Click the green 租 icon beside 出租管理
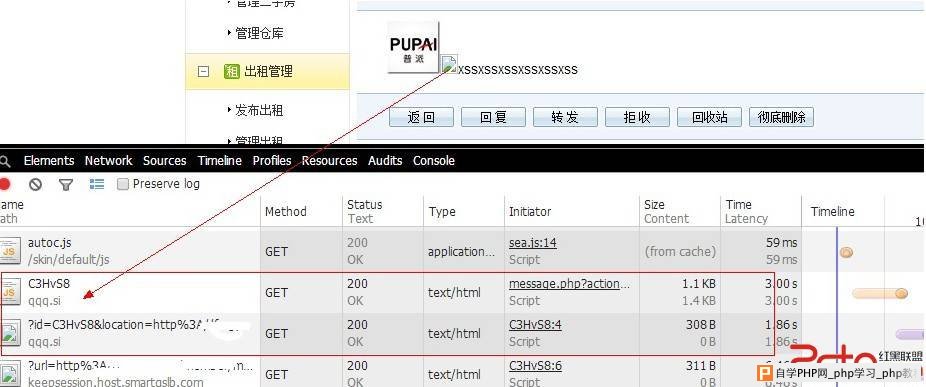Viewport: 926px width, 387px height. click(x=232, y=71)
